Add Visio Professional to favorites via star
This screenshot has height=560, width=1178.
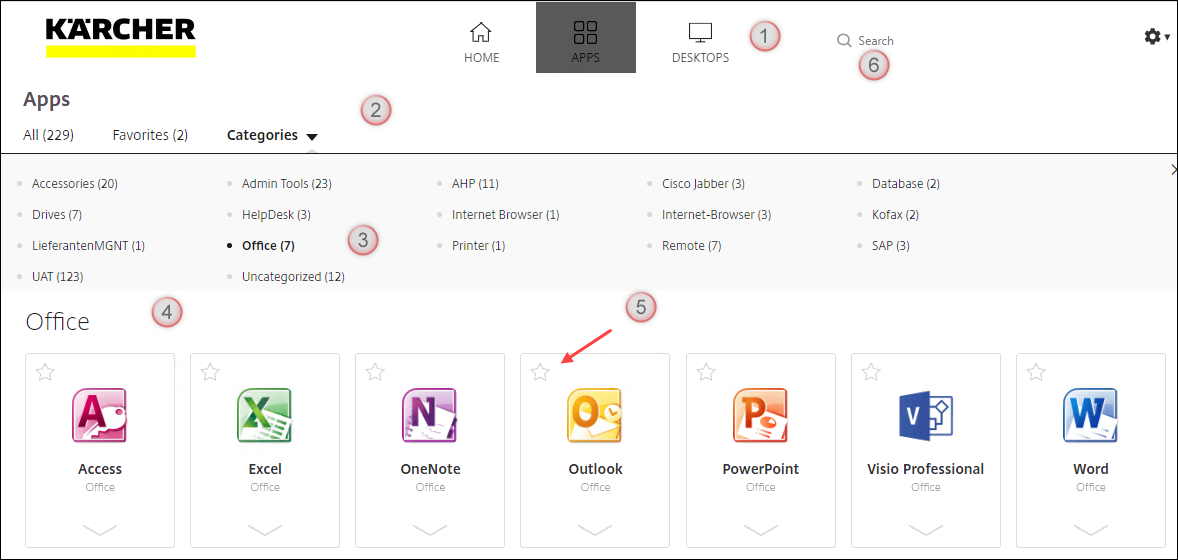(x=871, y=371)
